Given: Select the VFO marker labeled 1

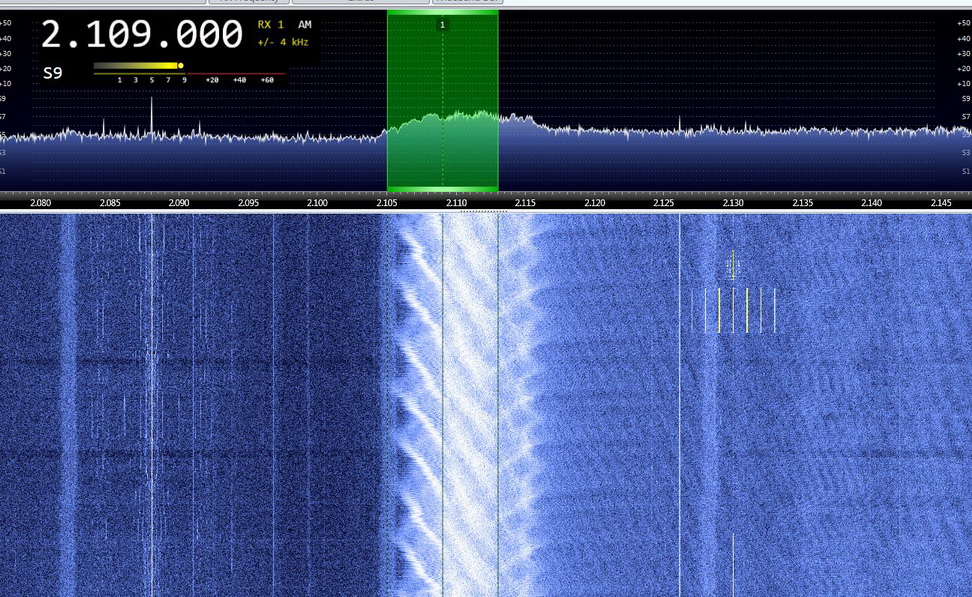Looking at the screenshot, I should click(442, 25).
